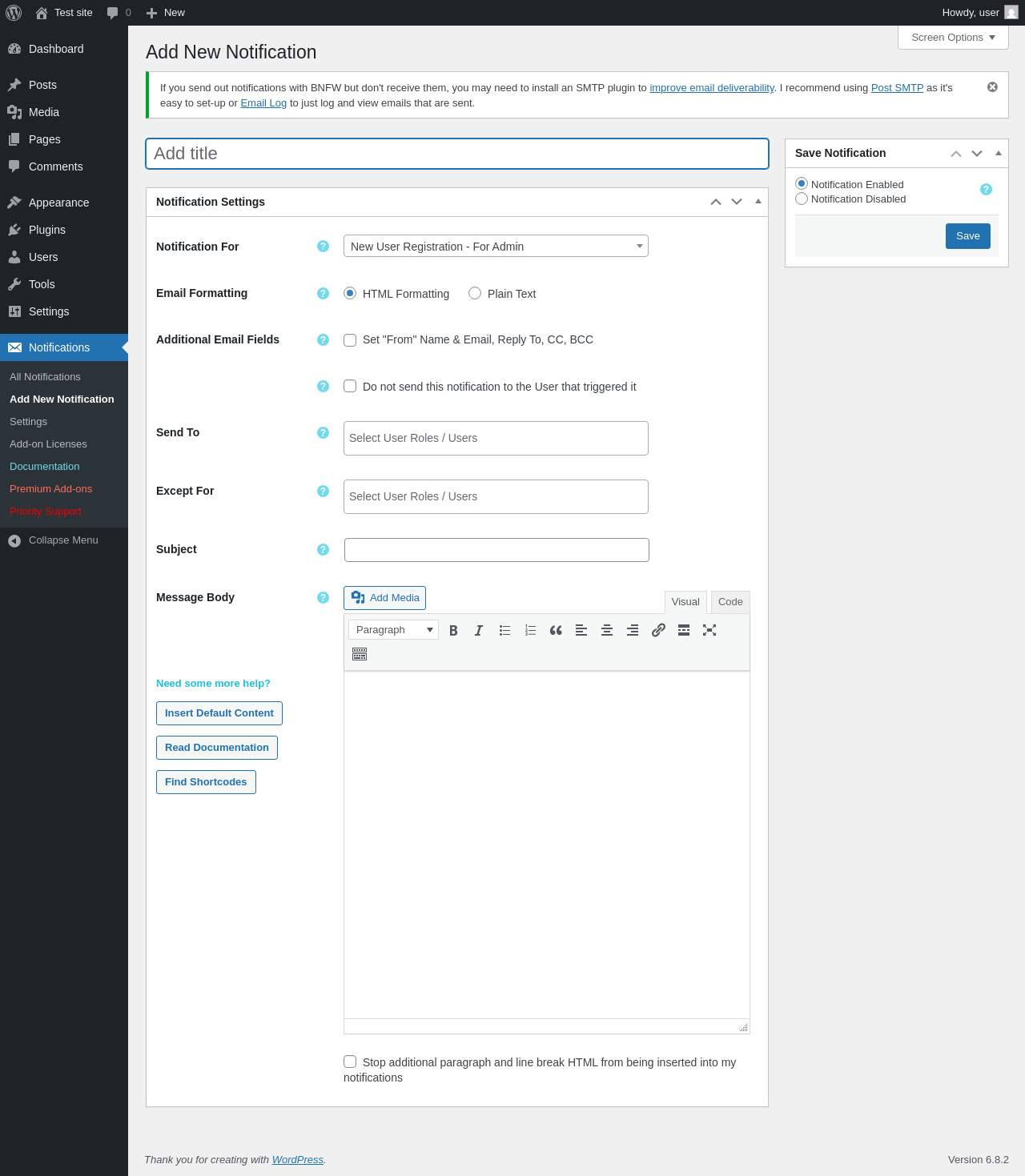Expand Screen Options panel

click(953, 38)
